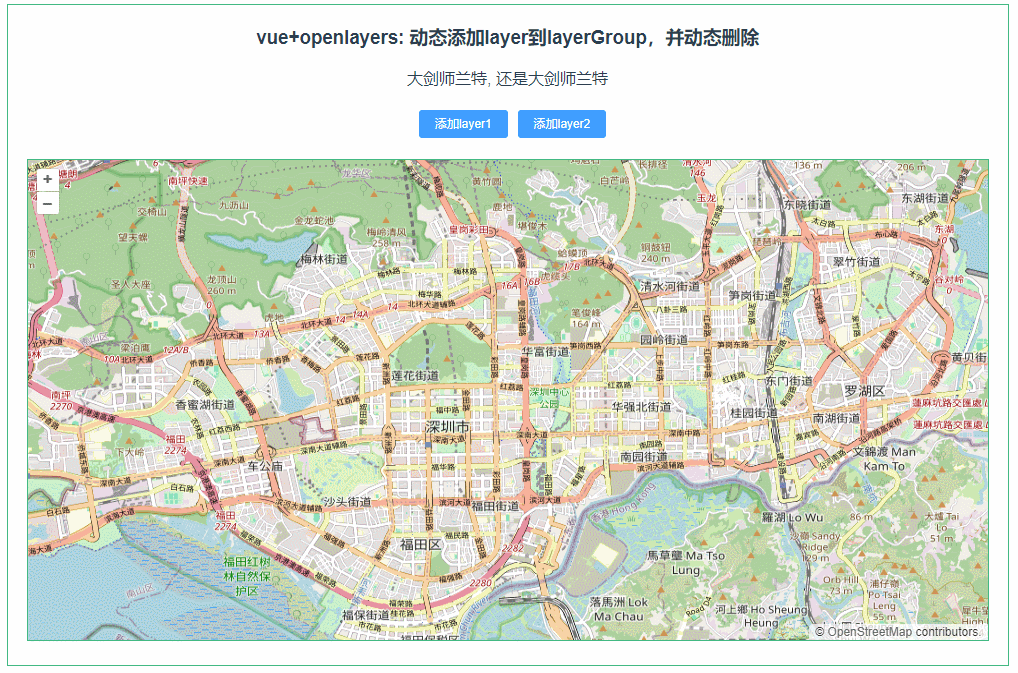Click the map zoom out minus button
The image size is (1018, 673).
47,203
